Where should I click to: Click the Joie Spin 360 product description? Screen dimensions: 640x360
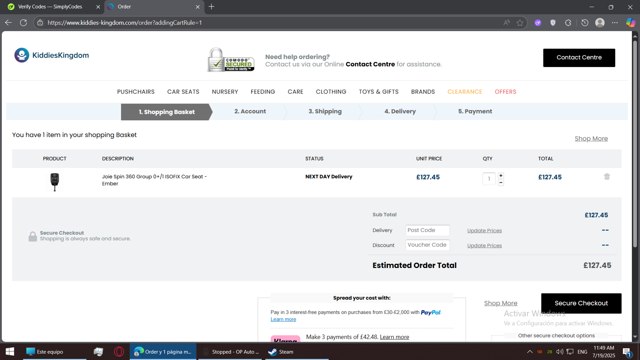[x=154, y=180]
